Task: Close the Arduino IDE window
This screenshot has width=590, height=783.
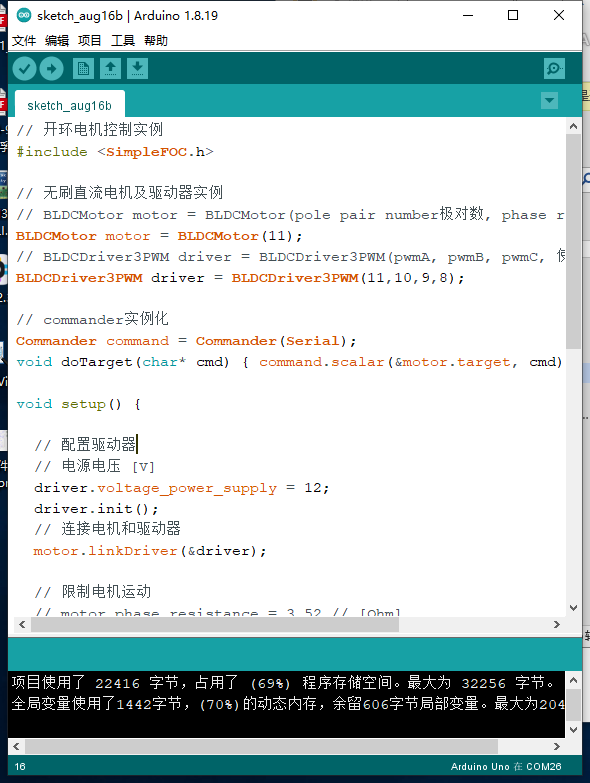Action: coord(559,15)
